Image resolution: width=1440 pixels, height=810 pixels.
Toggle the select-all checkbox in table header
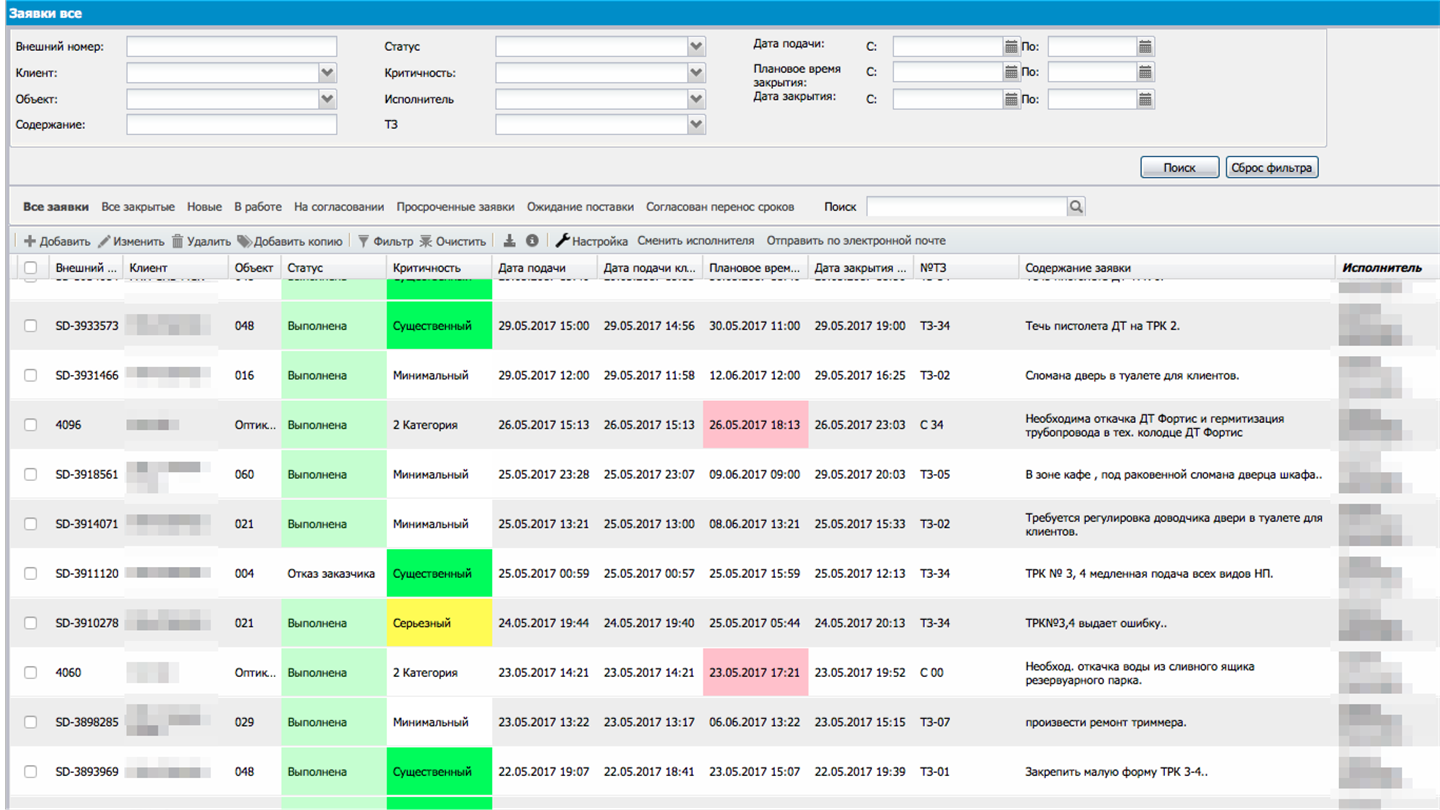(x=30, y=268)
